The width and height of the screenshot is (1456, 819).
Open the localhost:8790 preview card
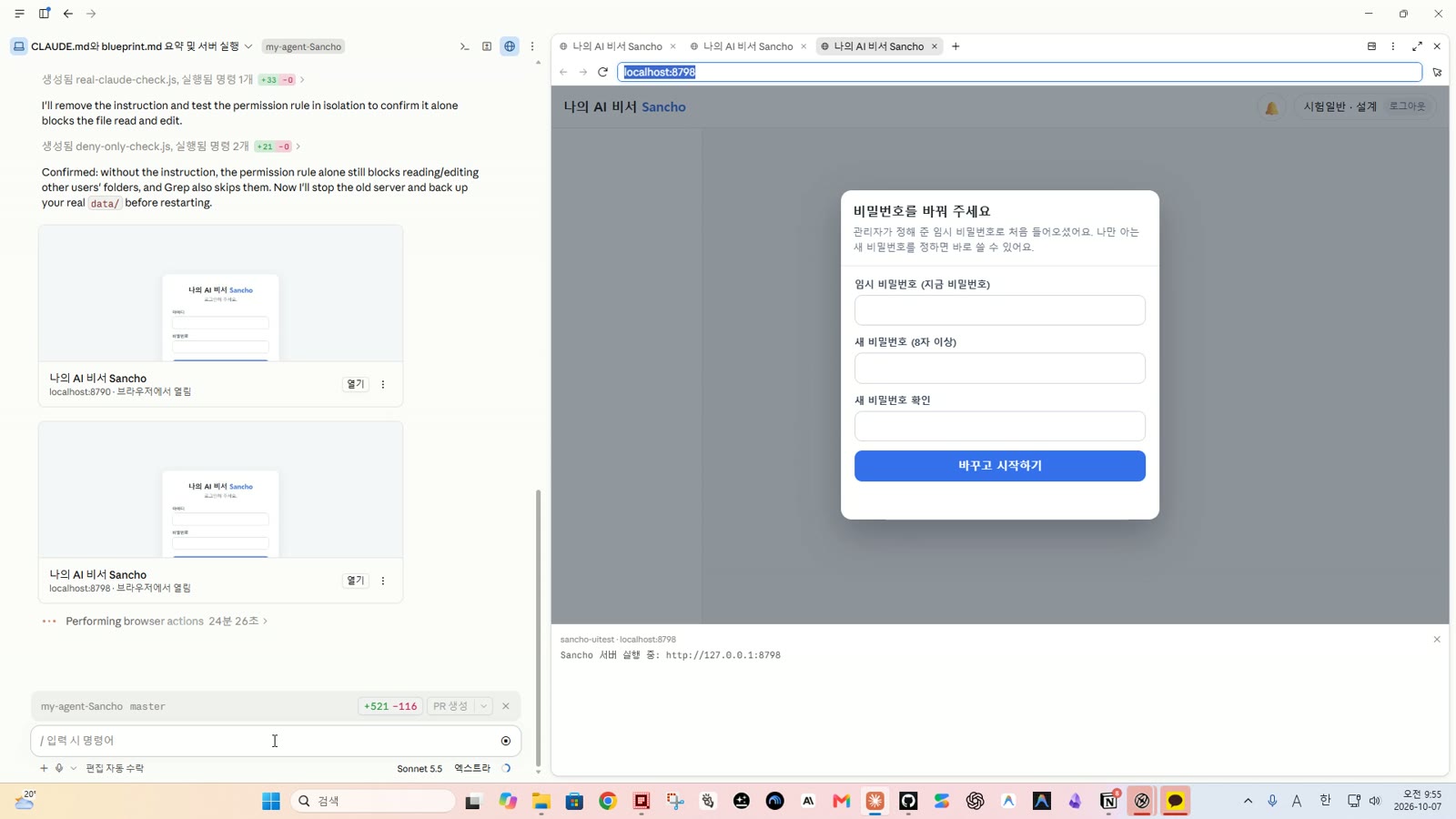pyautogui.click(x=355, y=384)
